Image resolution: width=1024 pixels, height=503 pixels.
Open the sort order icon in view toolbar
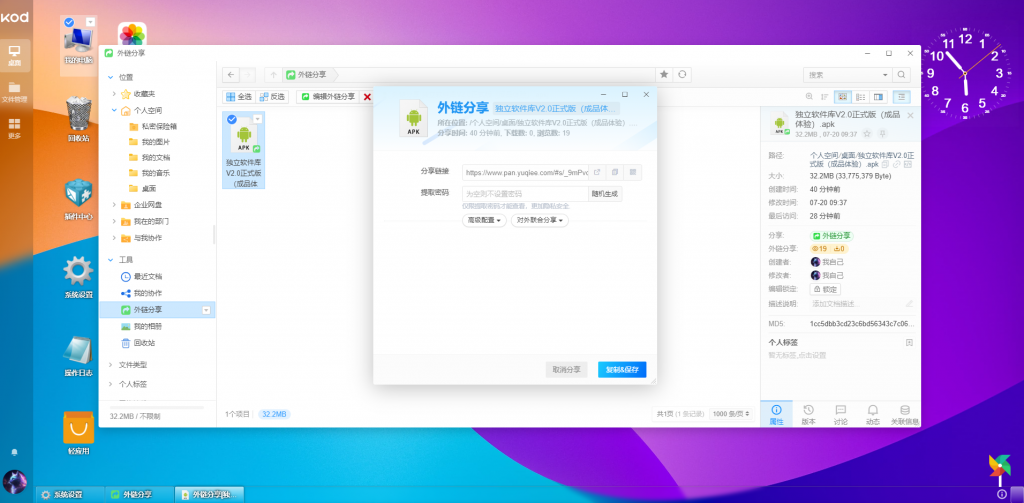click(825, 97)
